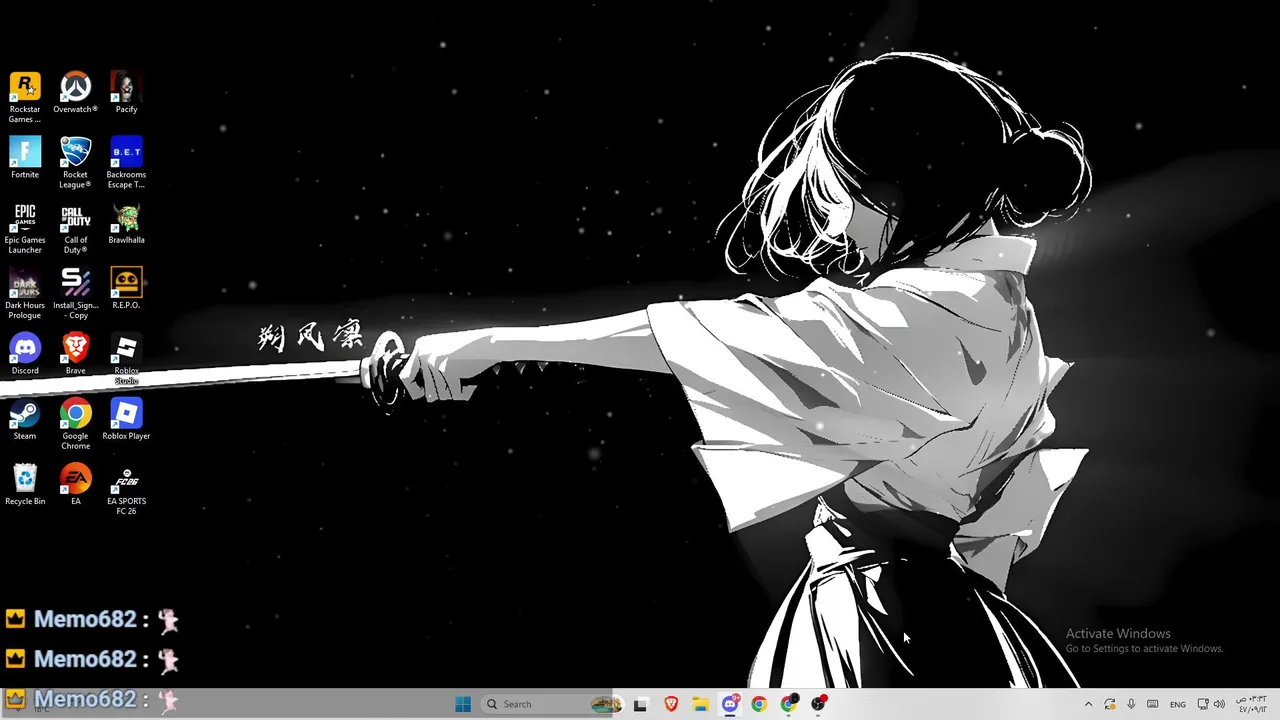Select the Fortnite desktop shortcut

(x=25, y=157)
